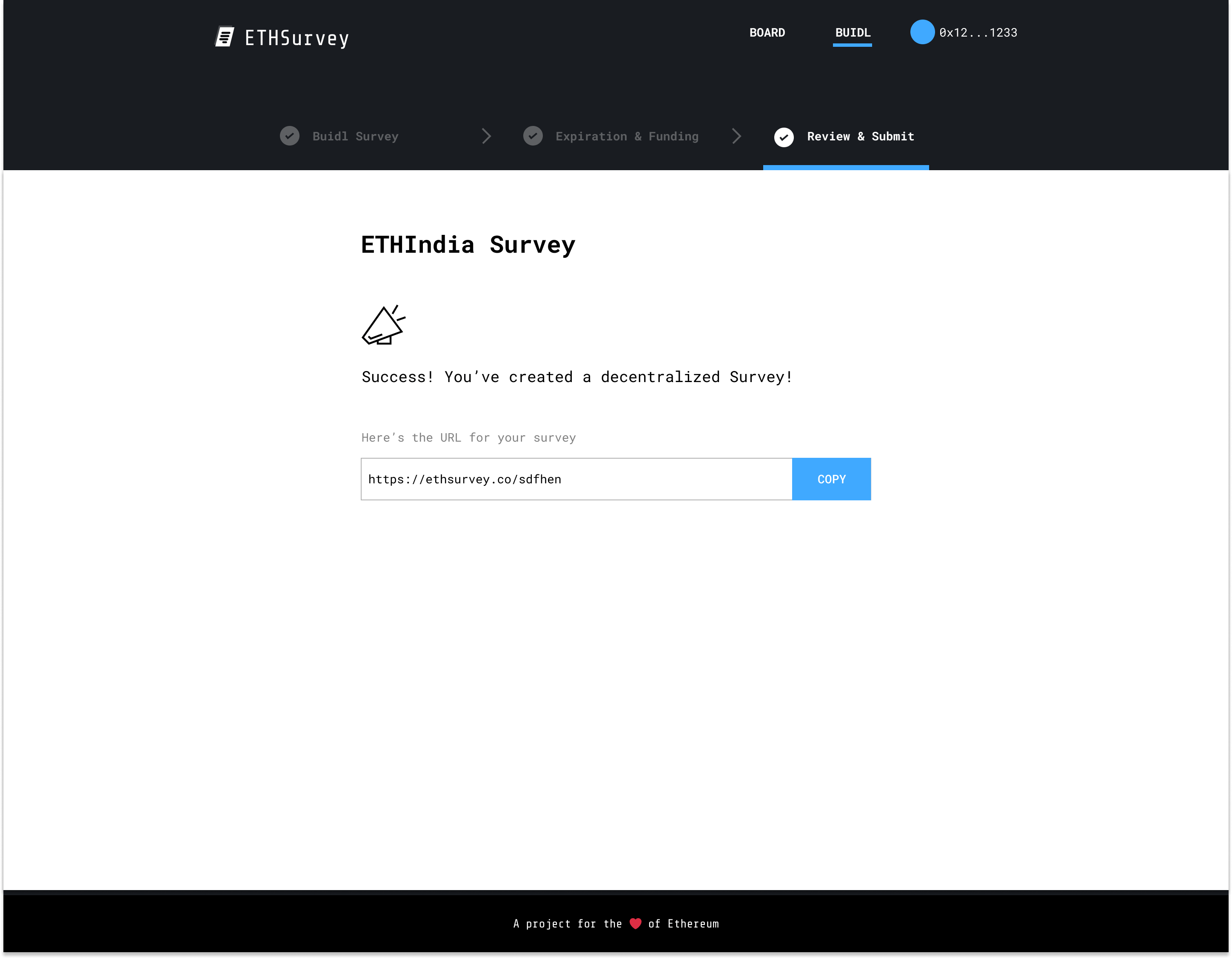Click the BUIDL navigation link
This screenshot has width=1232, height=959.
click(x=853, y=32)
